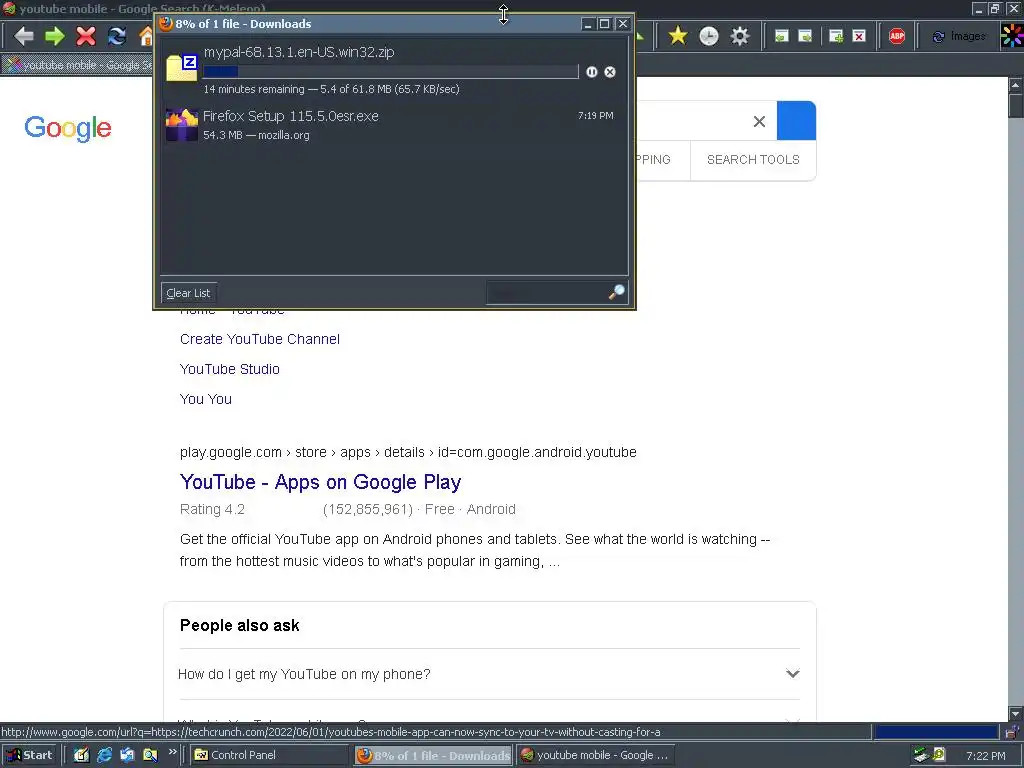
Task: Click the chevron beside the YouTube phone question
Action: click(x=793, y=674)
